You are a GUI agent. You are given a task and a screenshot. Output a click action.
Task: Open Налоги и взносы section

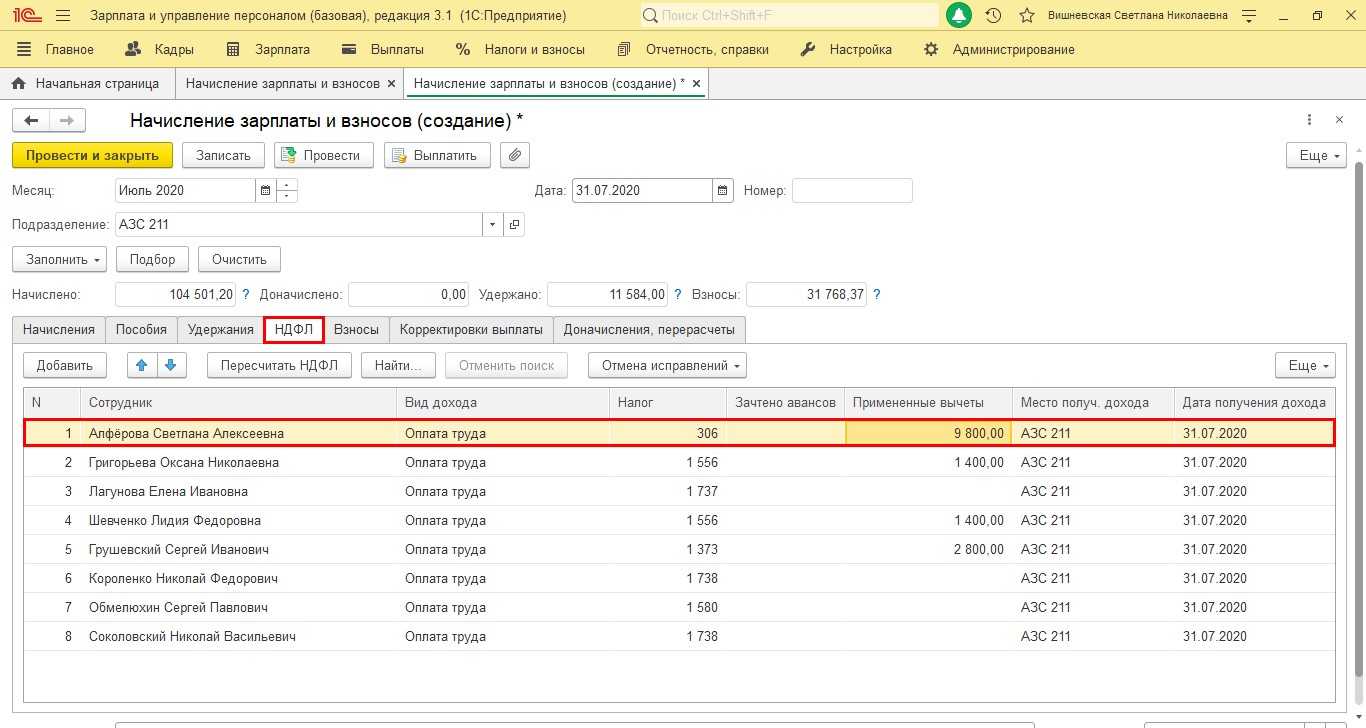520,49
